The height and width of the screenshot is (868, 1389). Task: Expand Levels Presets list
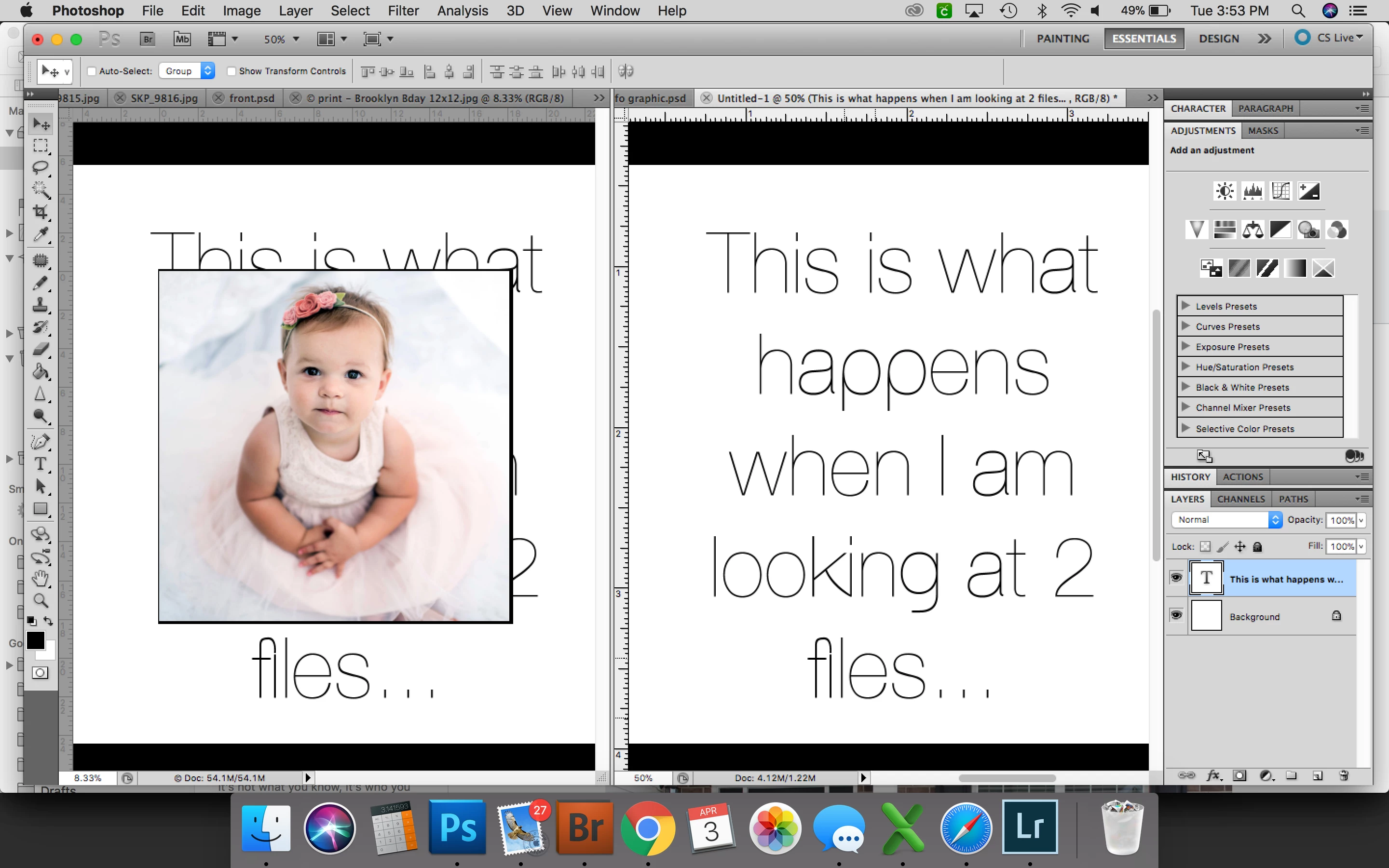1185,306
